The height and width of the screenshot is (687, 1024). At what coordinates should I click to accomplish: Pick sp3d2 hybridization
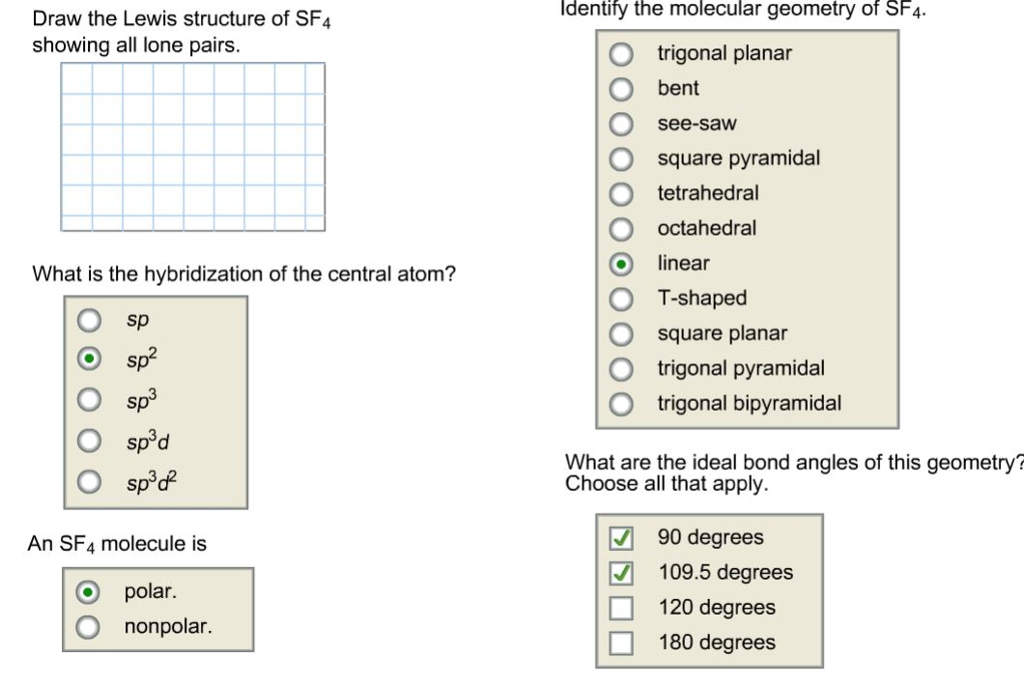[88, 481]
